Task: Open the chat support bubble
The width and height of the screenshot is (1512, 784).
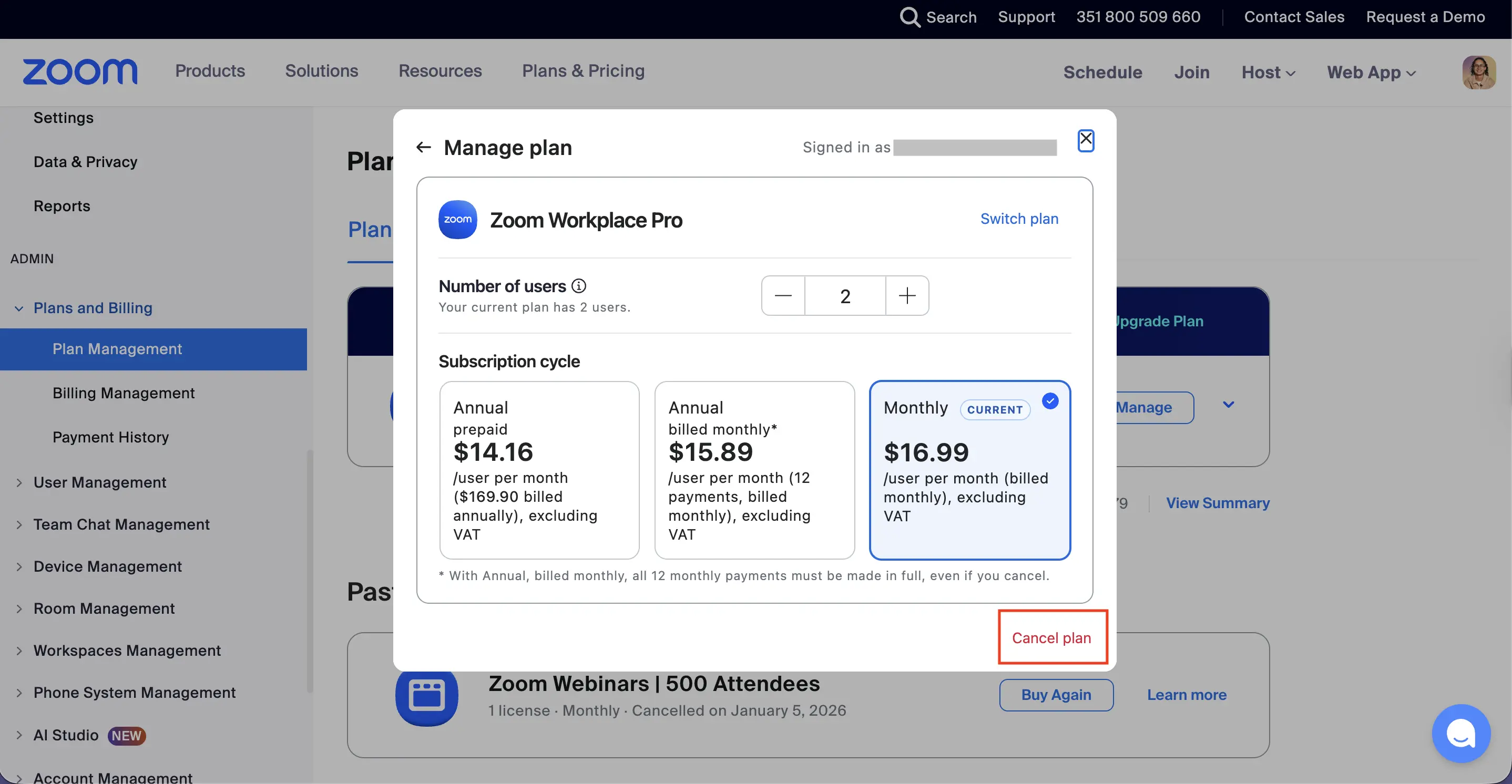Action: click(1460, 733)
